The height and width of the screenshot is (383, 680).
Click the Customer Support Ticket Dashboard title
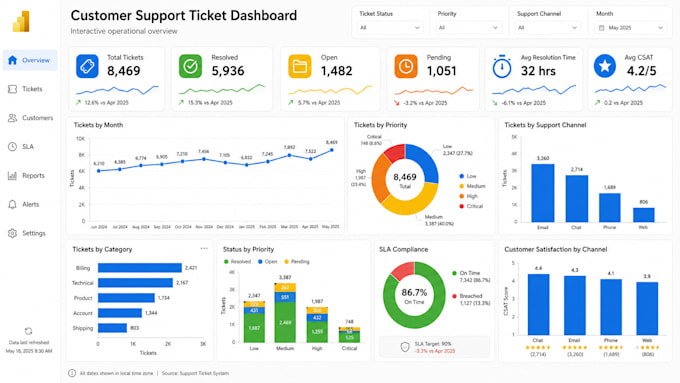[x=184, y=16]
